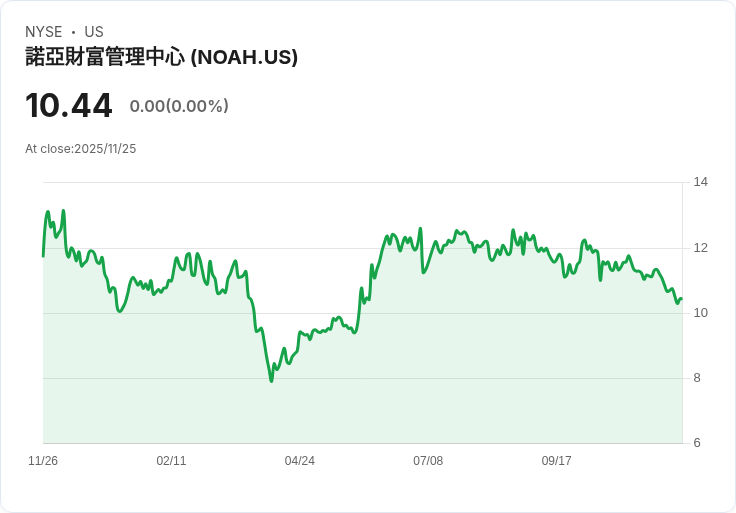Viewport: 736px width, 513px height.
Task: Open the NOAH.US stock title
Action: click(x=161, y=58)
